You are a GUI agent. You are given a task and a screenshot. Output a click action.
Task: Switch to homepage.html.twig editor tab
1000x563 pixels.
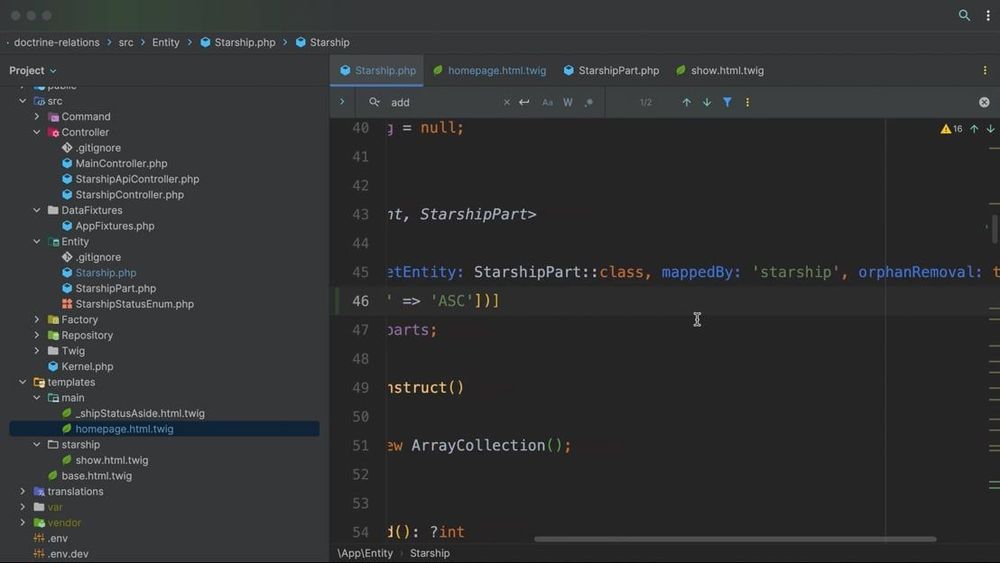pyautogui.click(x=490, y=70)
